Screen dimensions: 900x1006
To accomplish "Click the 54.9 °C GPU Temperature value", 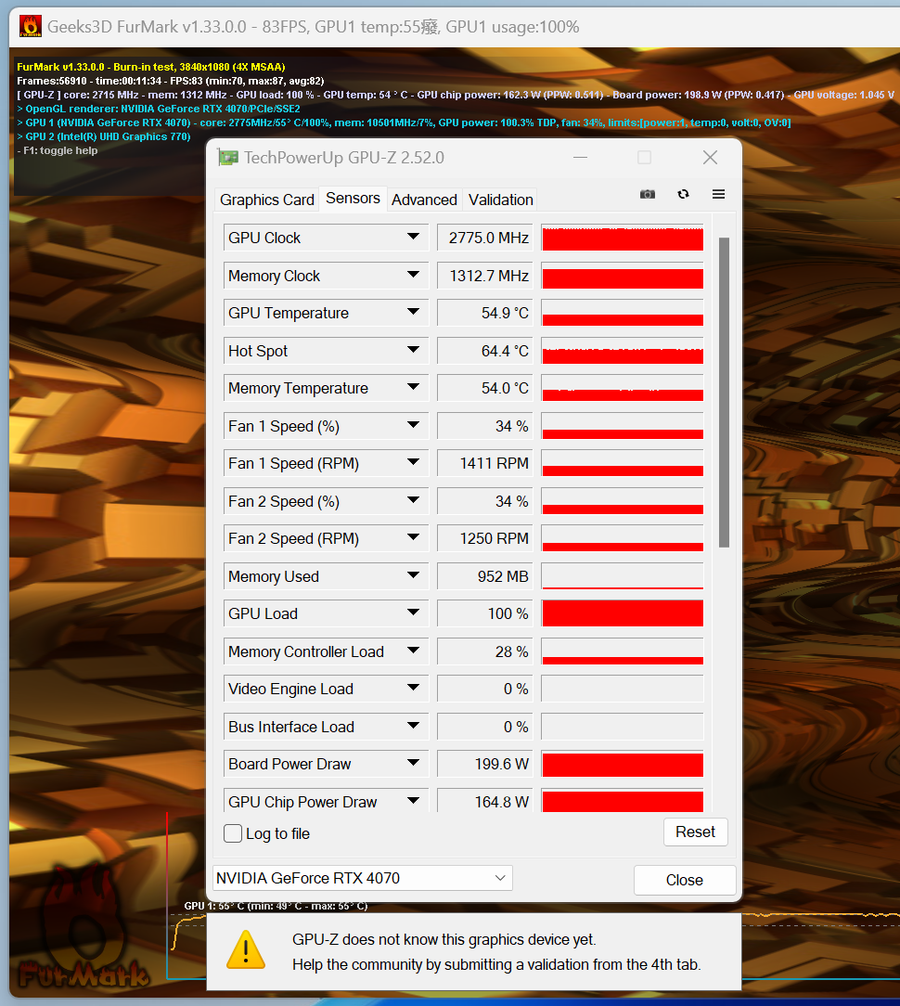I will (486, 313).
